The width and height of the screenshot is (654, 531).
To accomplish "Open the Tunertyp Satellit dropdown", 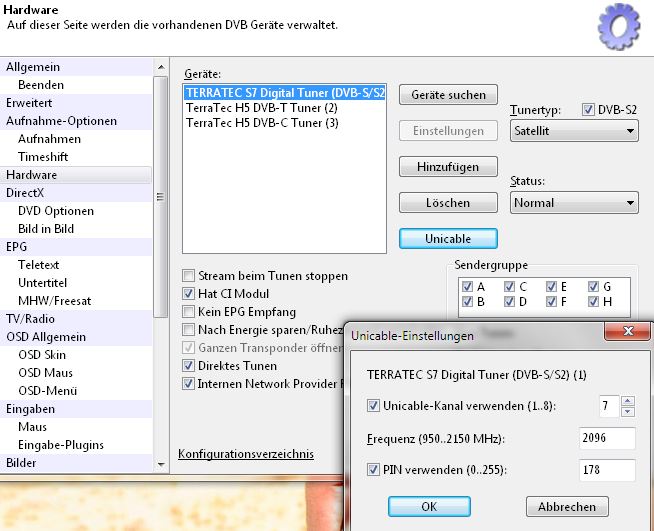I will pyautogui.click(x=573, y=131).
